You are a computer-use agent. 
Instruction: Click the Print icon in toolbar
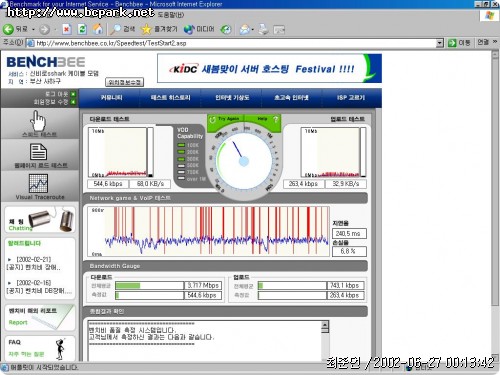263,29
